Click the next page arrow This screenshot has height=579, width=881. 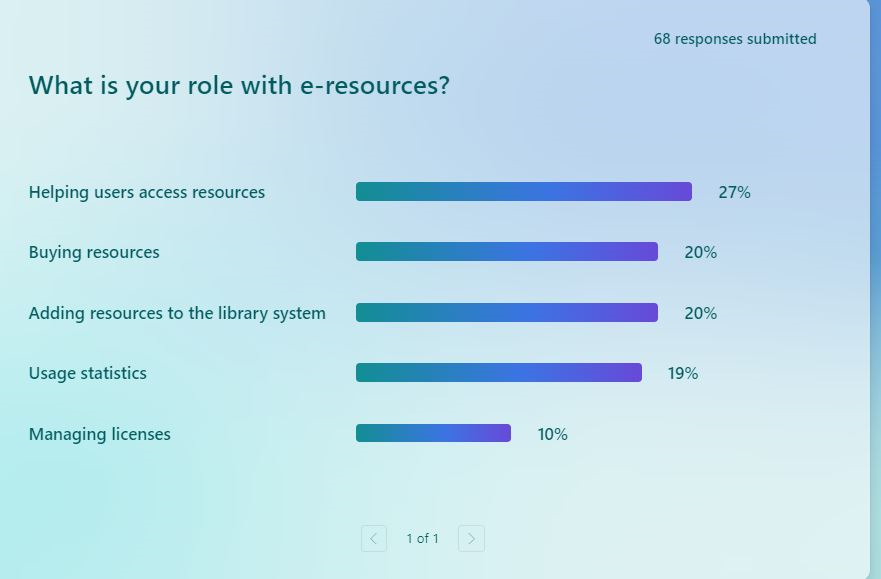click(x=471, y=539)
